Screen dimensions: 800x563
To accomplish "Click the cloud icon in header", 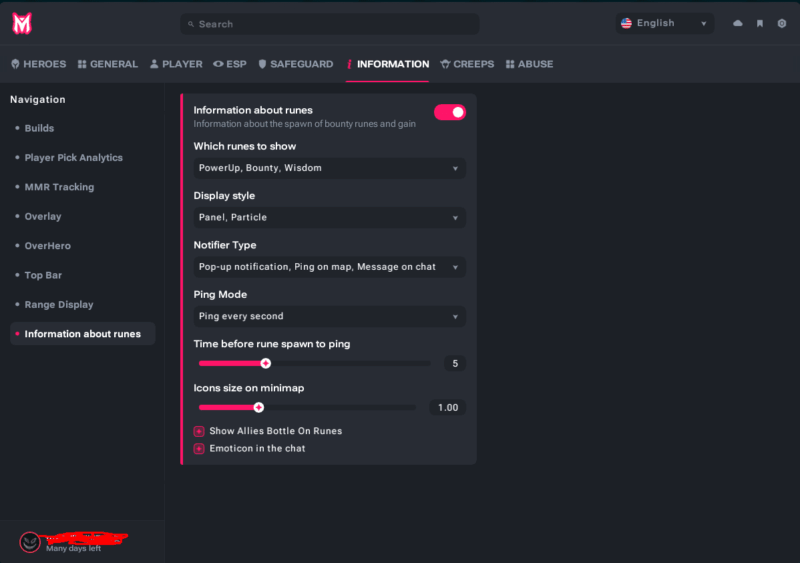I will [738, 23].
